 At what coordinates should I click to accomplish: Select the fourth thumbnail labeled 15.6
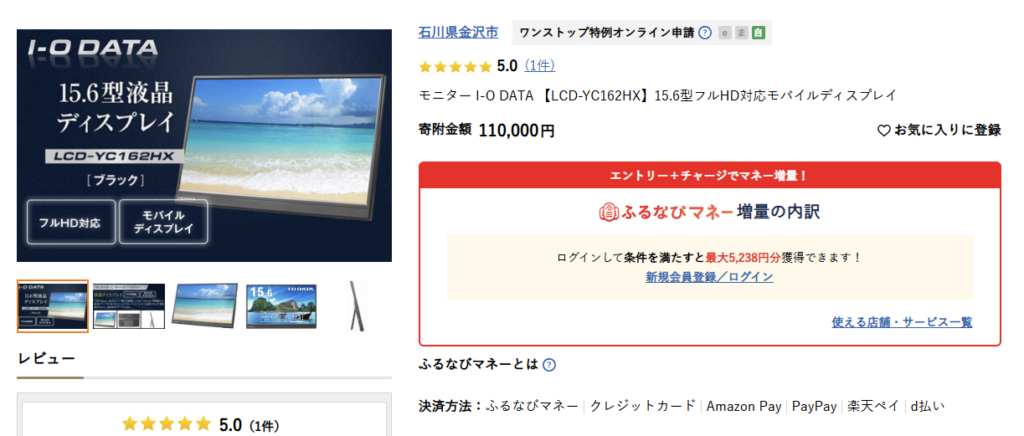(x=281, y=306)
